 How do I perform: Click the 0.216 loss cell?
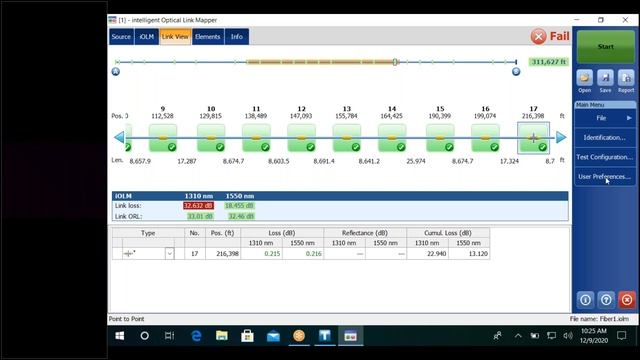[303, 254]
